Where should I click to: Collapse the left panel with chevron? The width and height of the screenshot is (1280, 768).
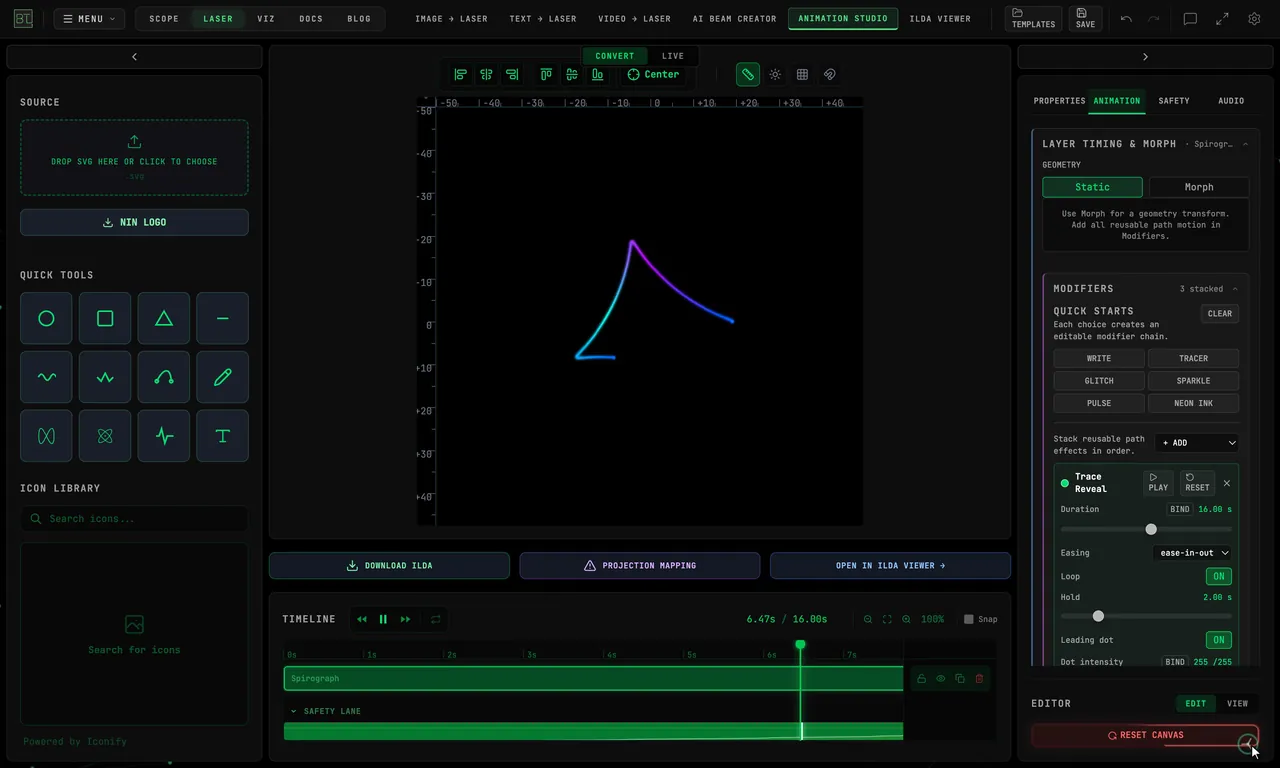point(134,57)
